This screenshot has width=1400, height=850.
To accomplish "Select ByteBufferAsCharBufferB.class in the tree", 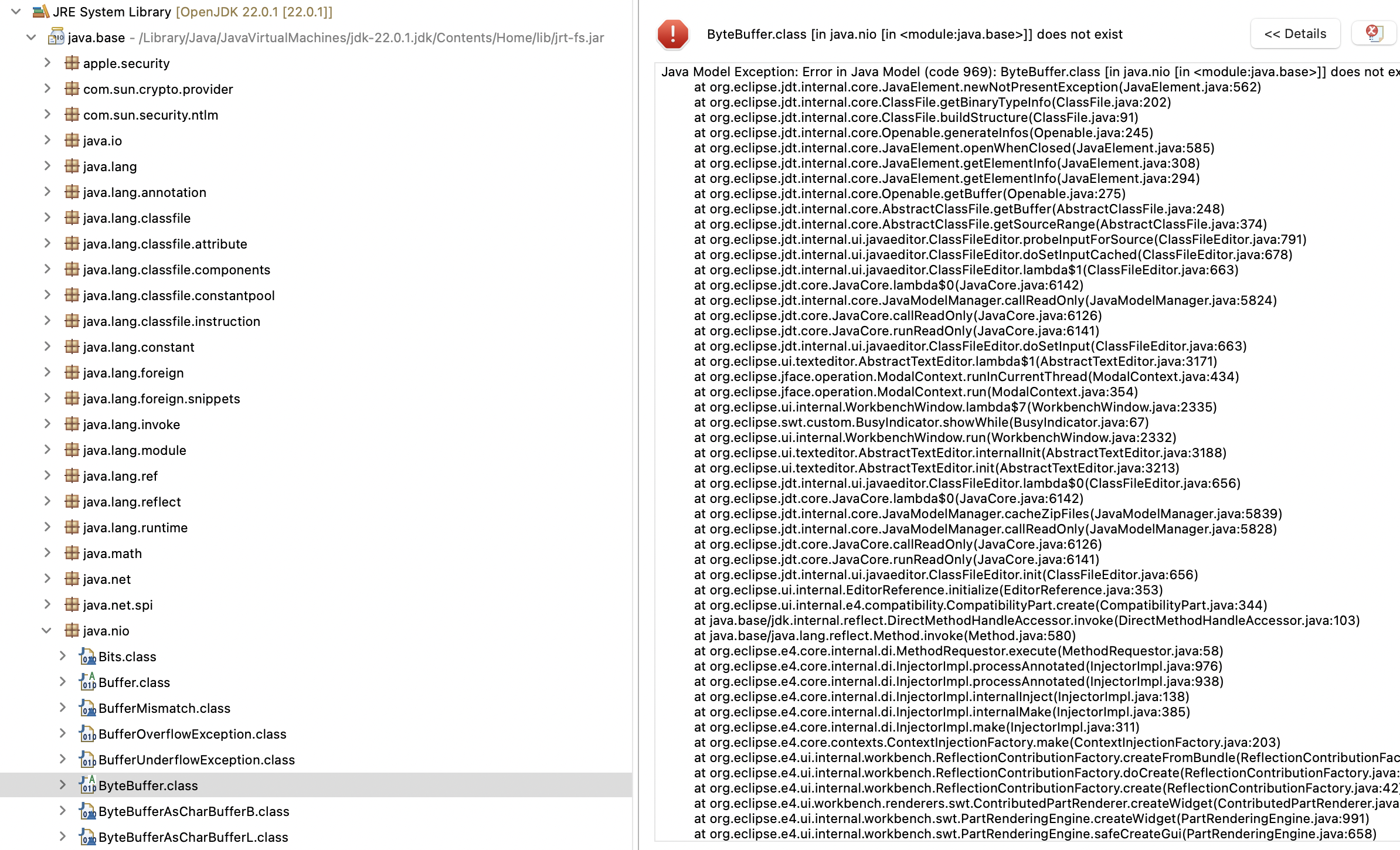I will (193, 811).
